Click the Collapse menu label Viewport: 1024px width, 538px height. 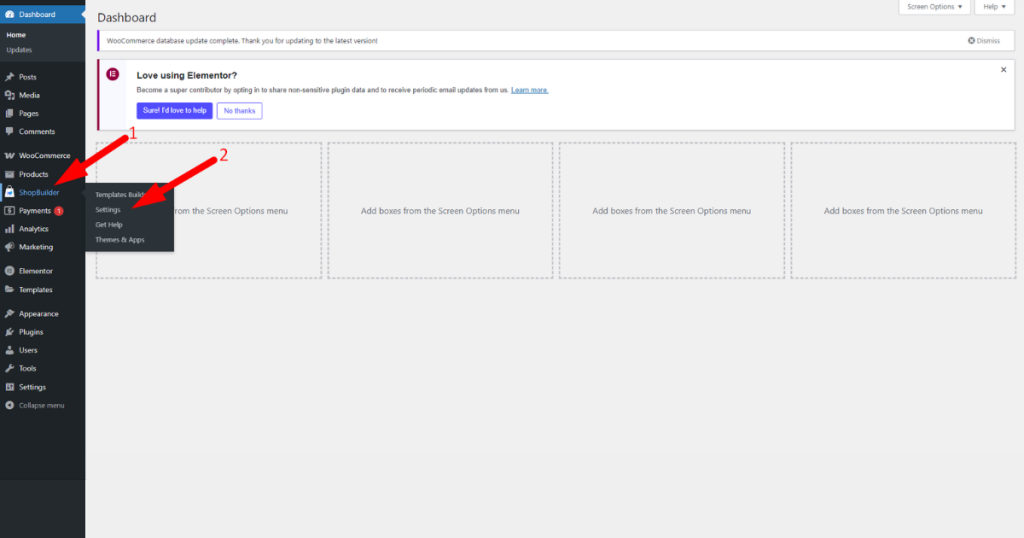click(42, 405)
